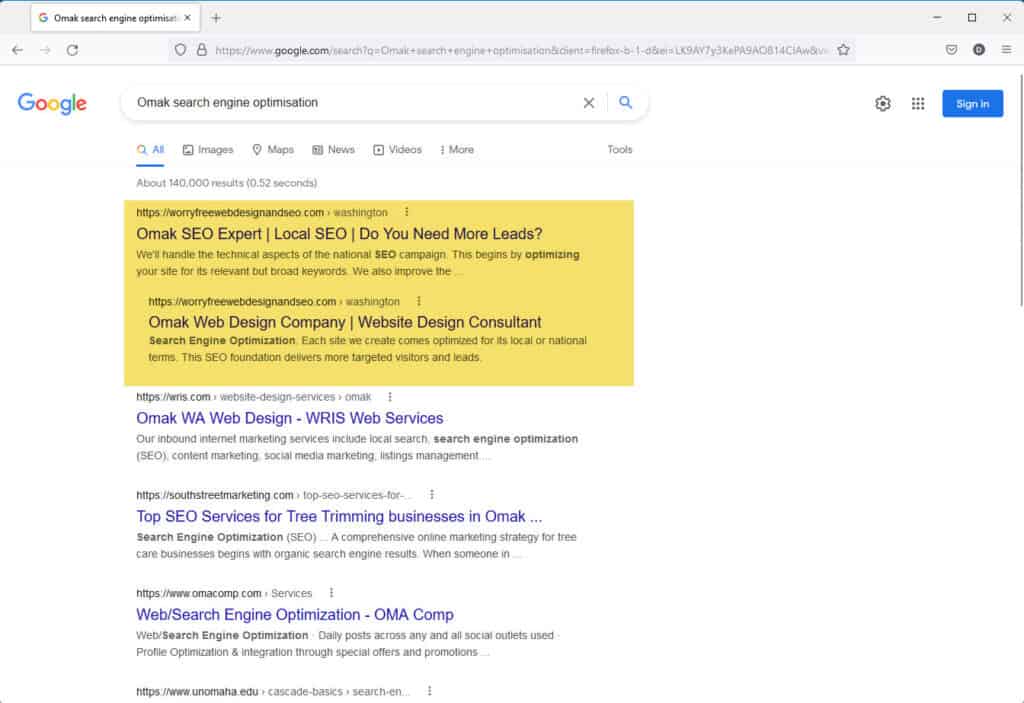Click the Google logo

click(x=52, y=103)
